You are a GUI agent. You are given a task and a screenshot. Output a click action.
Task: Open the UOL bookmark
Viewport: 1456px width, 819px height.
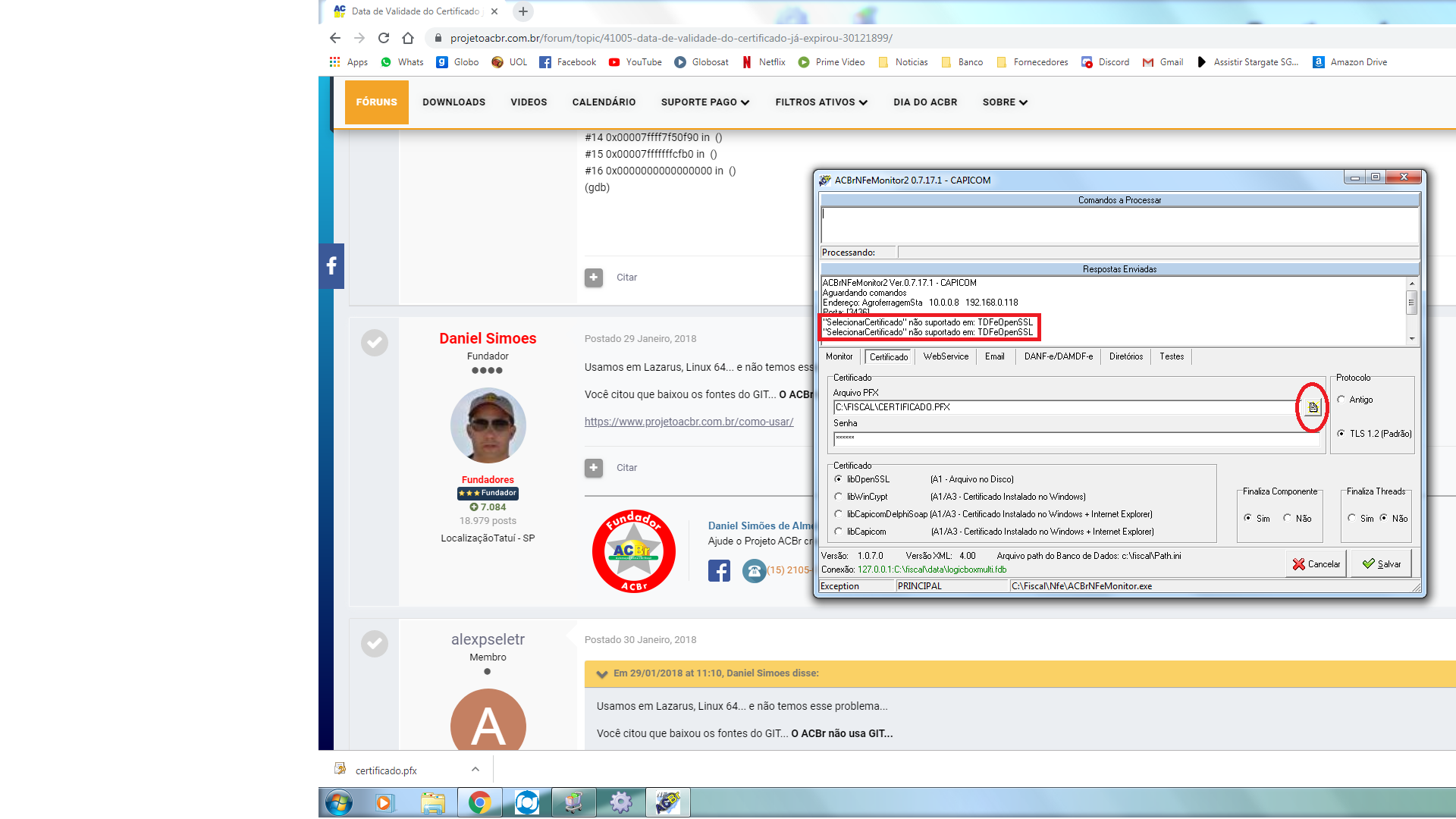point(510,62)
